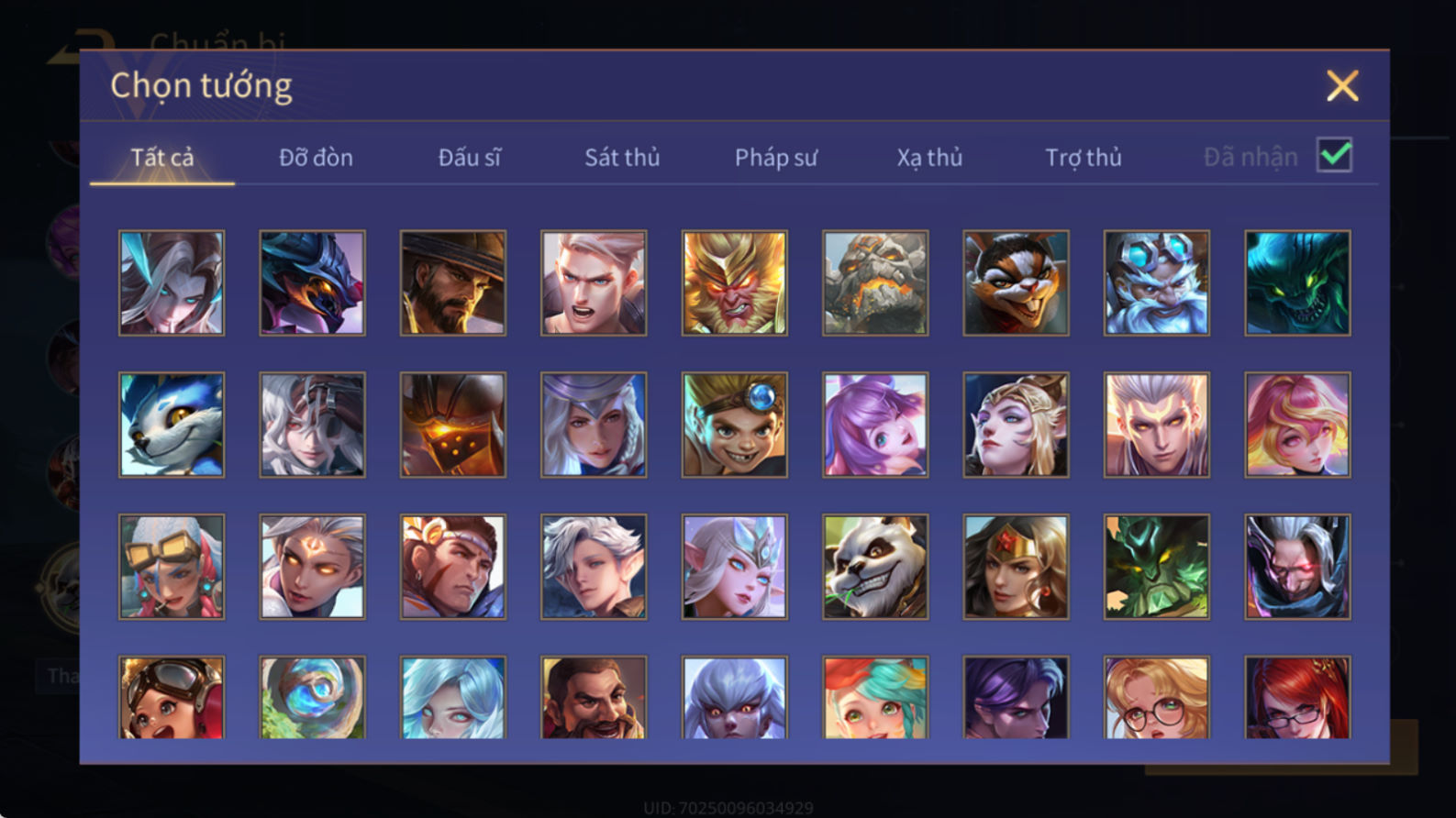Image resolution: width=1456 pixels, height=818 pixels.
Task: Open the Trợ thủ tab
Action: [x=1084, y=158]
